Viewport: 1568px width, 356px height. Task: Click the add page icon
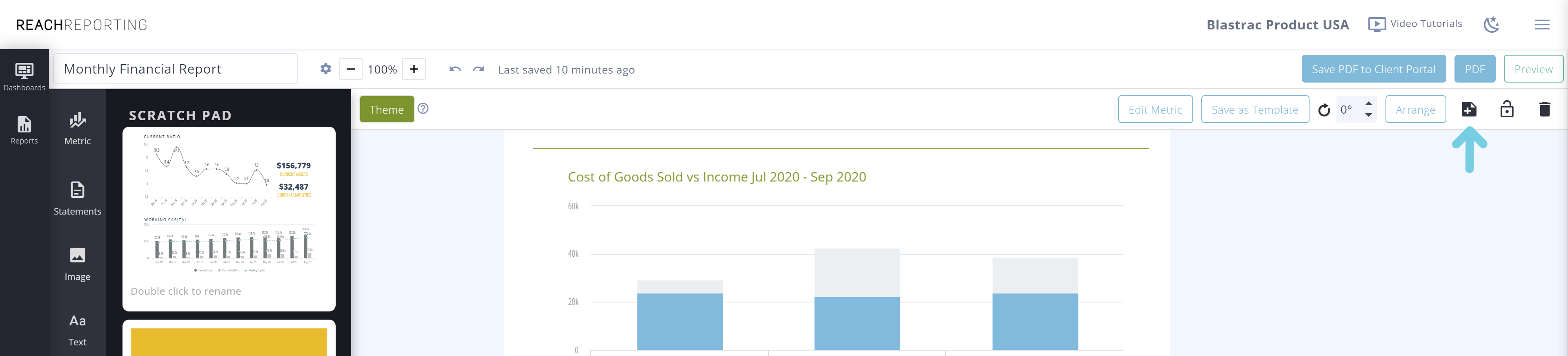pos(1469,109)
